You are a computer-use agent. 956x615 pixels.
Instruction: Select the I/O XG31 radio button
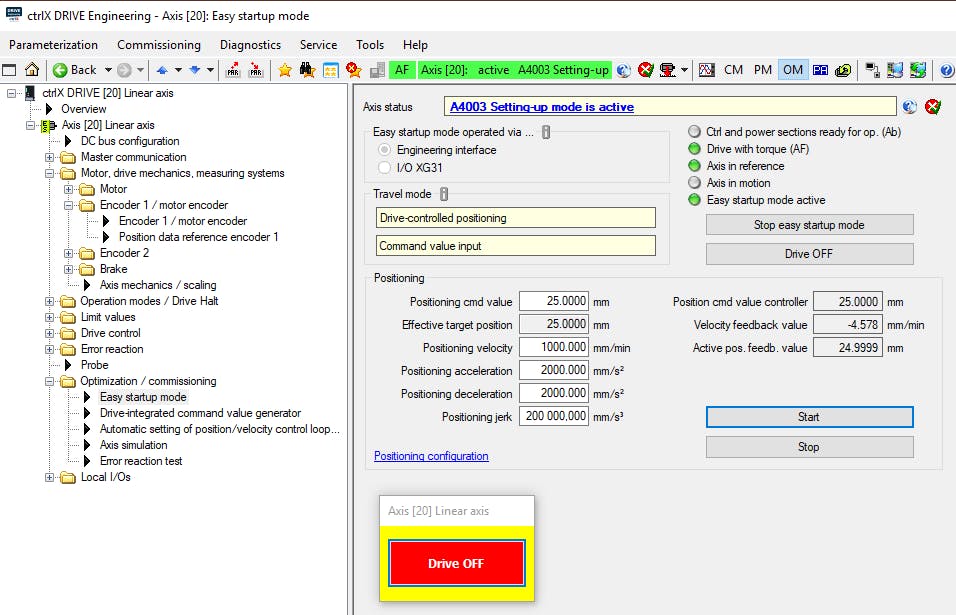pos(384,167)
